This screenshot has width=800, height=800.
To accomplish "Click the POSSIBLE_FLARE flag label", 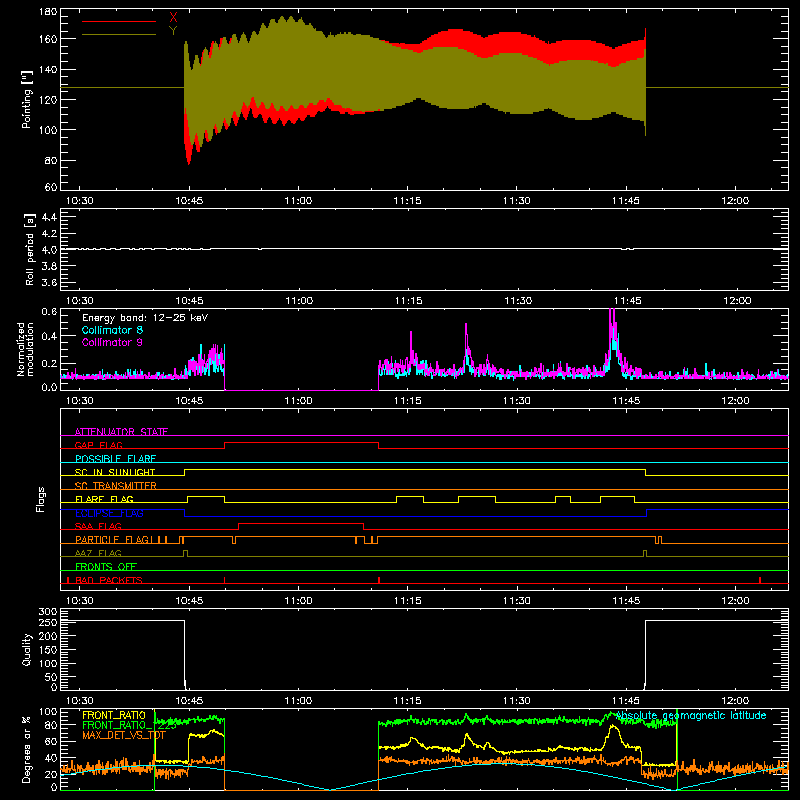I will tap(115, 459).
